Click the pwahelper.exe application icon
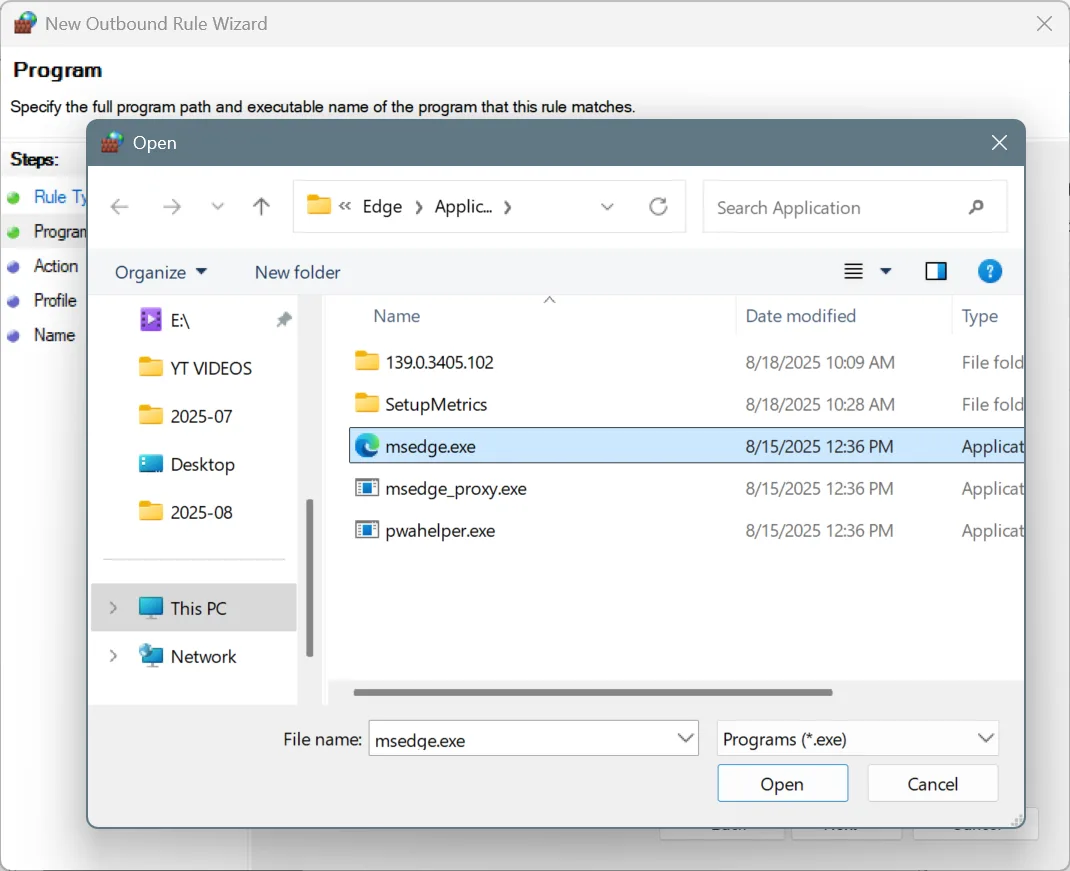 [366, 530]
